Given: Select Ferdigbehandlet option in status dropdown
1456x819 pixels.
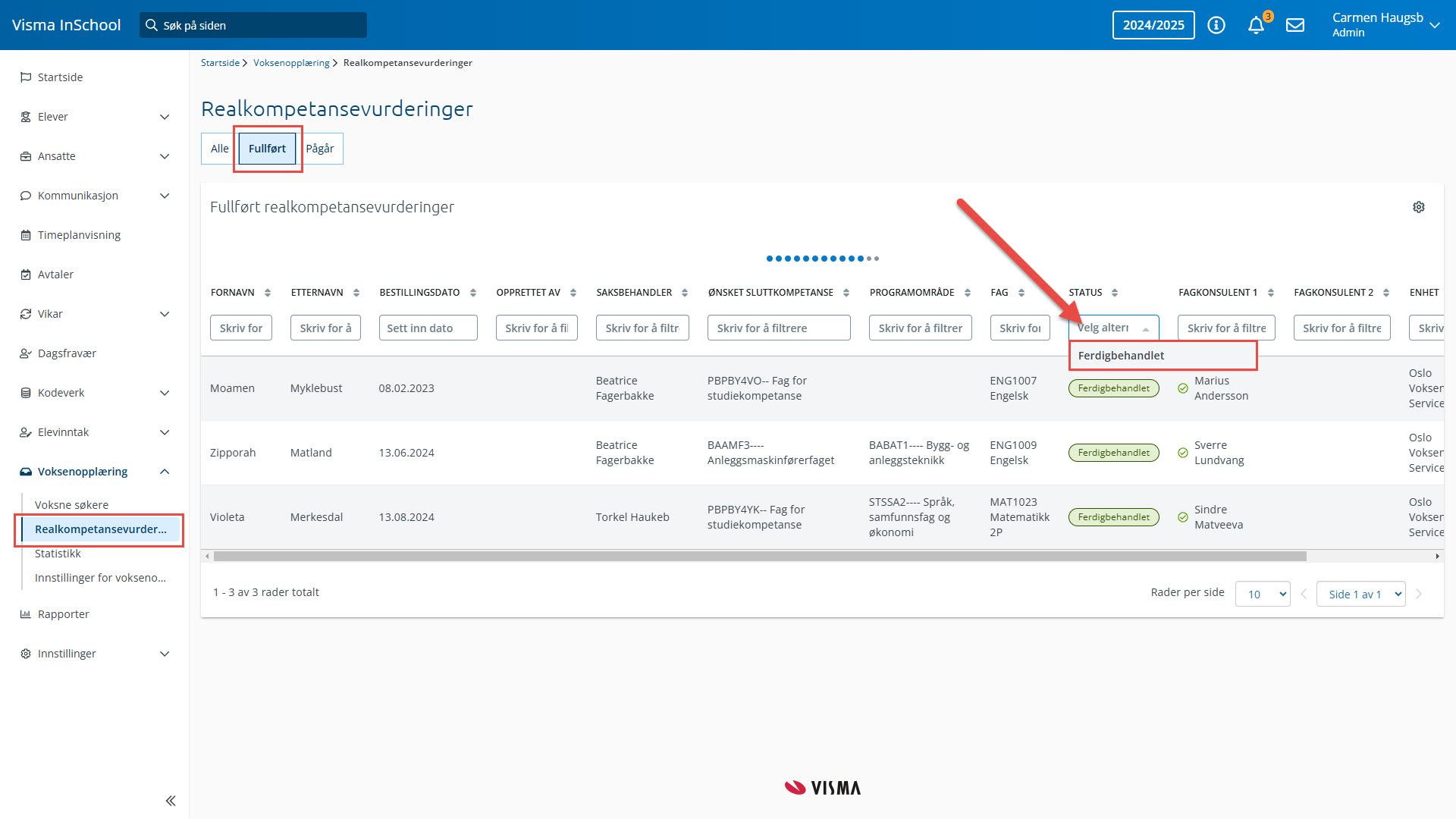Looking at the screenshot, I should (x=1121, y=356).
